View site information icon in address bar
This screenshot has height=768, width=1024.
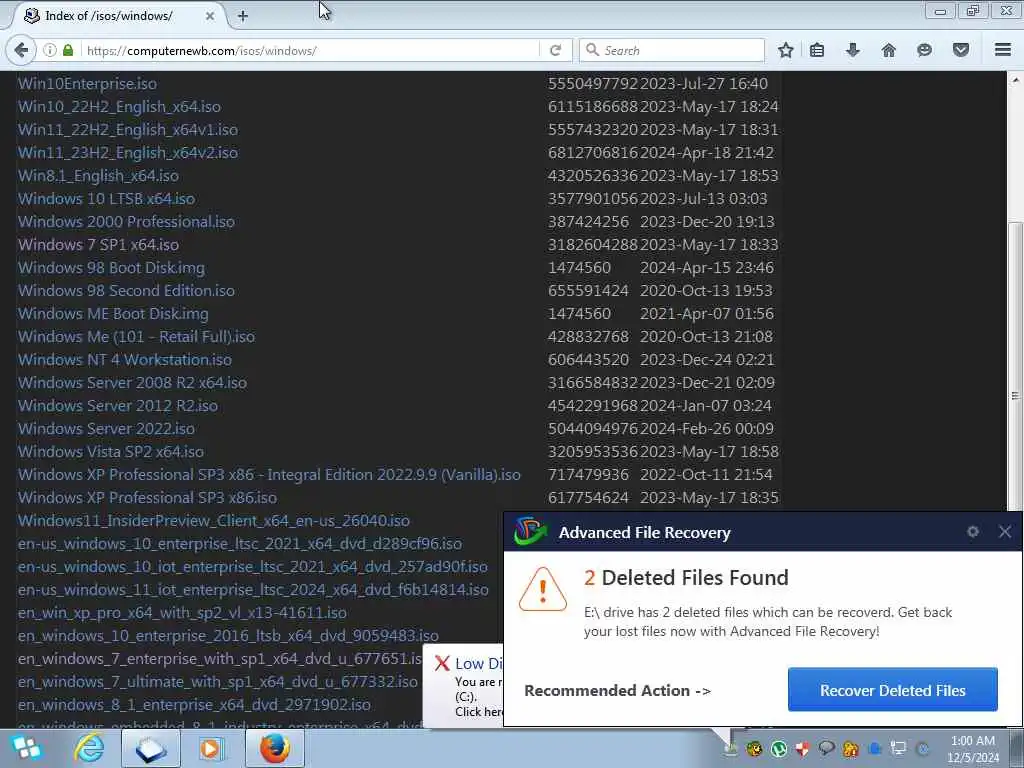coord(49,50)
